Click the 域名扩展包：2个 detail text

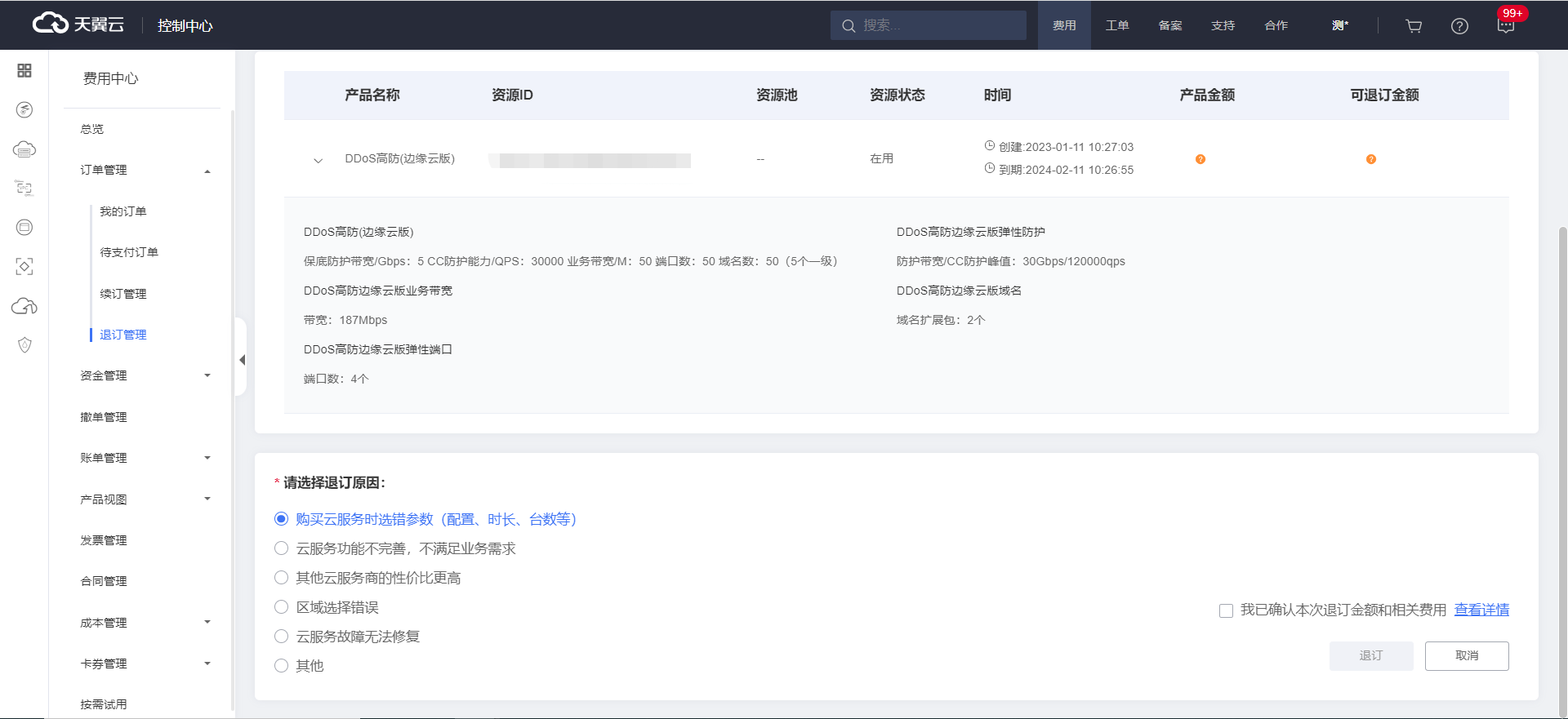coord(941,320)
